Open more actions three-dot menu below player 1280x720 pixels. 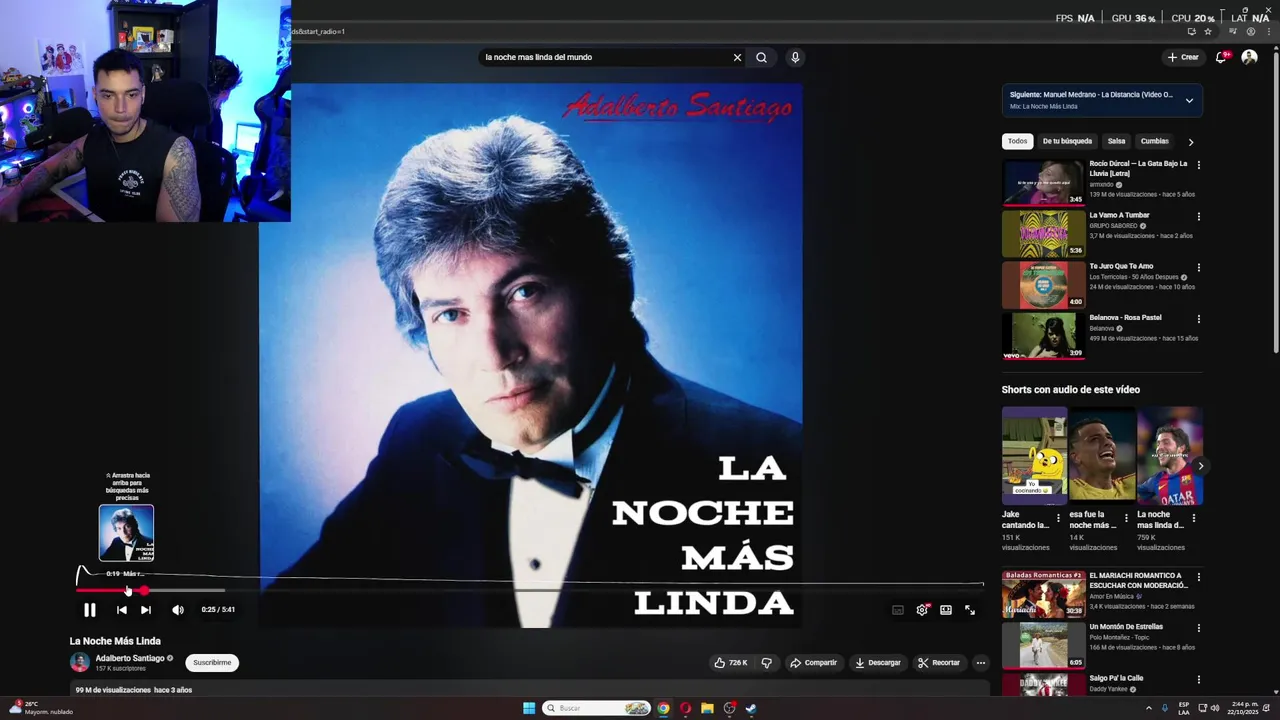click(x=980, y=663)
